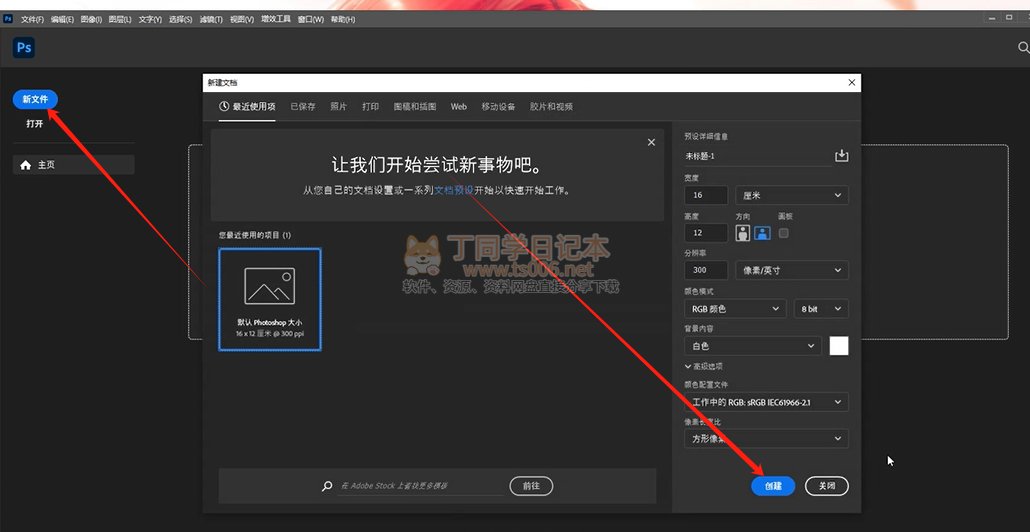Dismiss the banner with its X icon
The width and height of the screenshot is (1030, 532).
point(651,142)
